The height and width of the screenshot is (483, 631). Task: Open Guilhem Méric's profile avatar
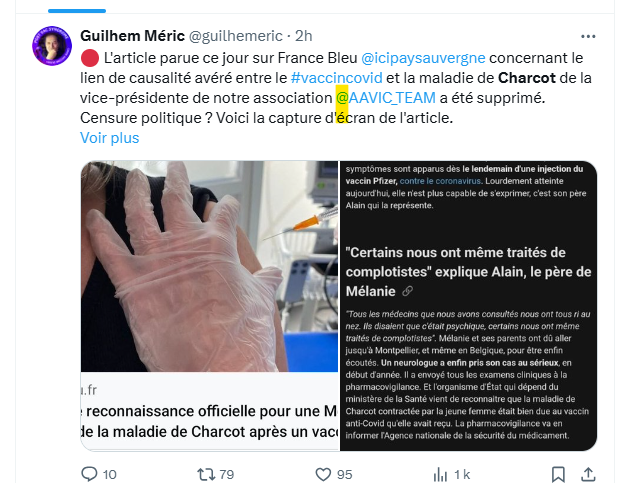[52, 46]
